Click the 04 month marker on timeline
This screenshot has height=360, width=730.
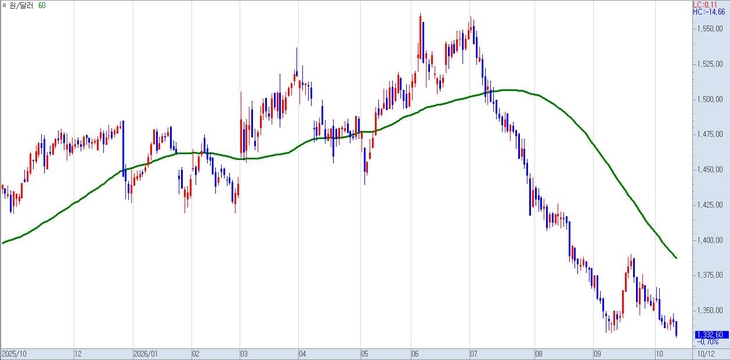pyautogui.click(x=303, y=353)
